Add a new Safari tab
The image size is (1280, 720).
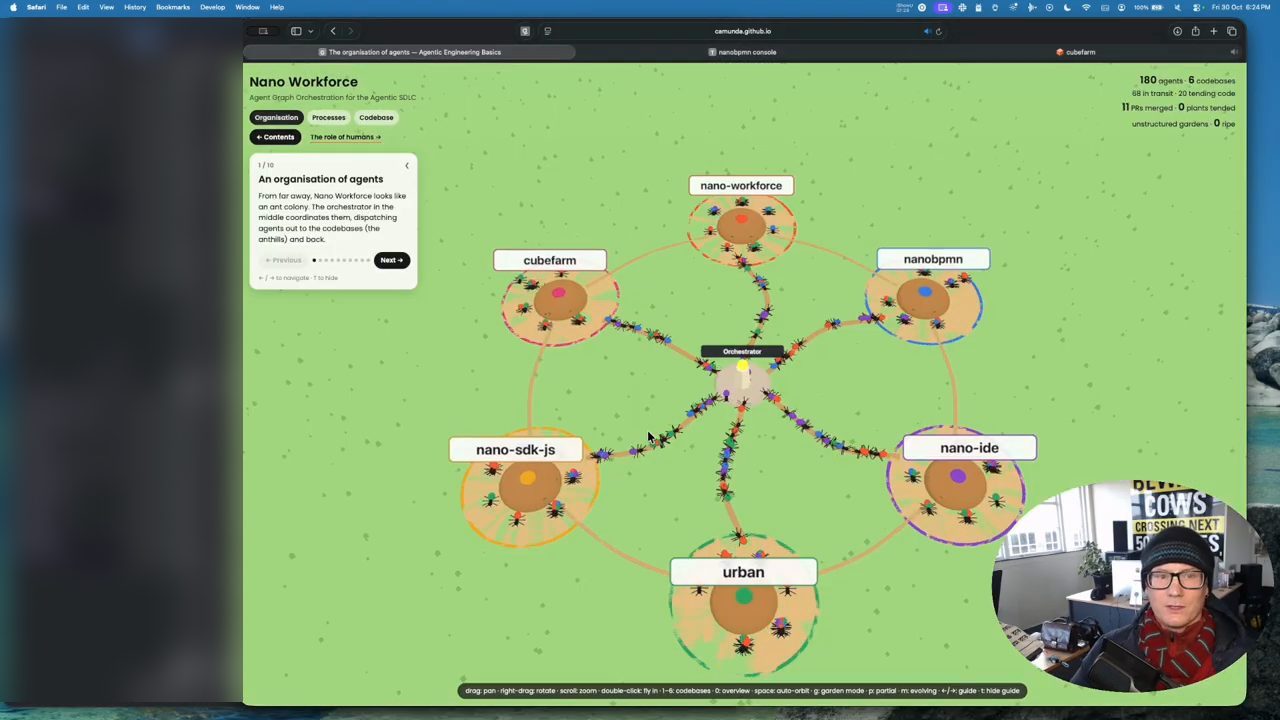1214,31
